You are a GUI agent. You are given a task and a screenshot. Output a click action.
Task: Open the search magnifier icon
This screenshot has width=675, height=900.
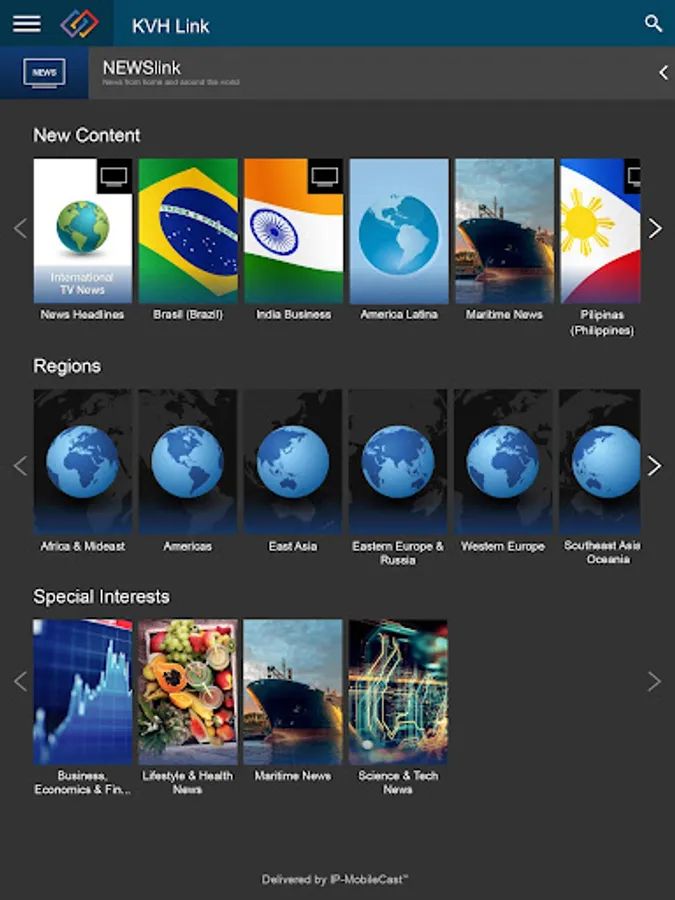[653, 24]
